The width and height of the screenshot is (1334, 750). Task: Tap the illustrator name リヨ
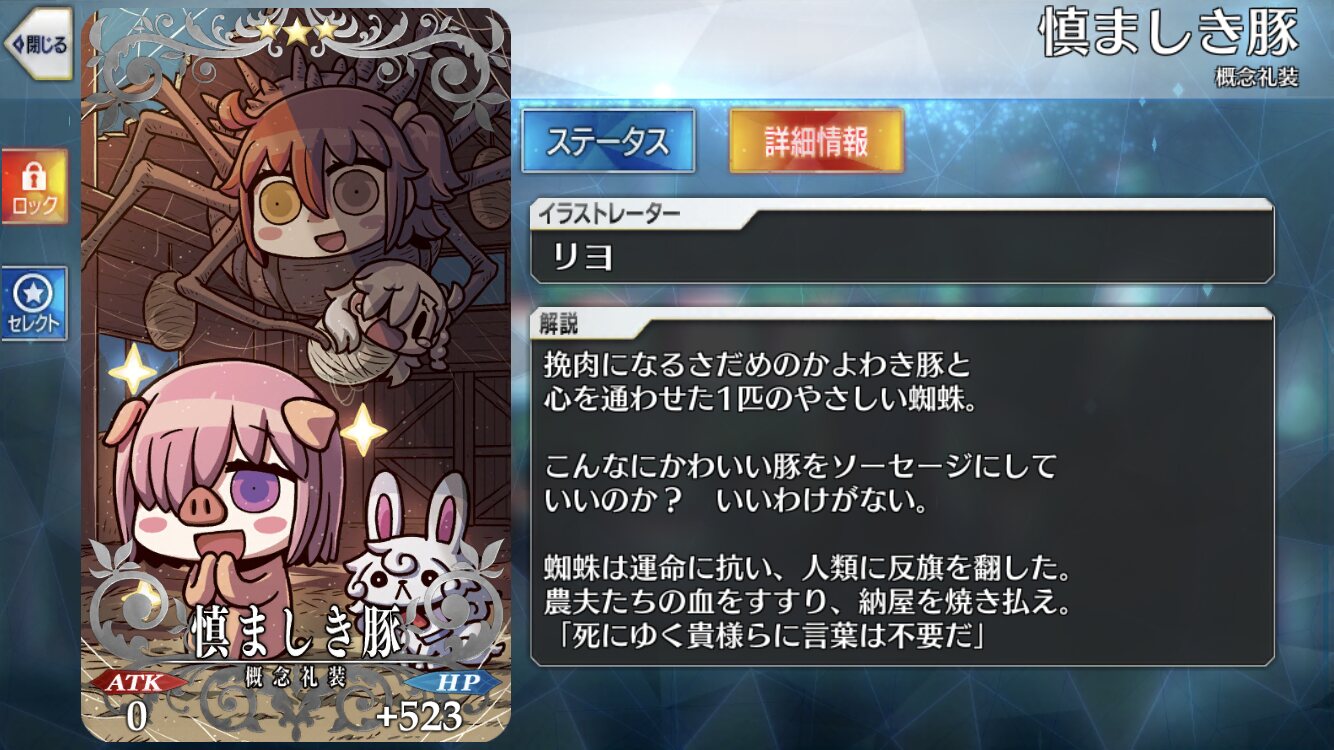point(584,258)
